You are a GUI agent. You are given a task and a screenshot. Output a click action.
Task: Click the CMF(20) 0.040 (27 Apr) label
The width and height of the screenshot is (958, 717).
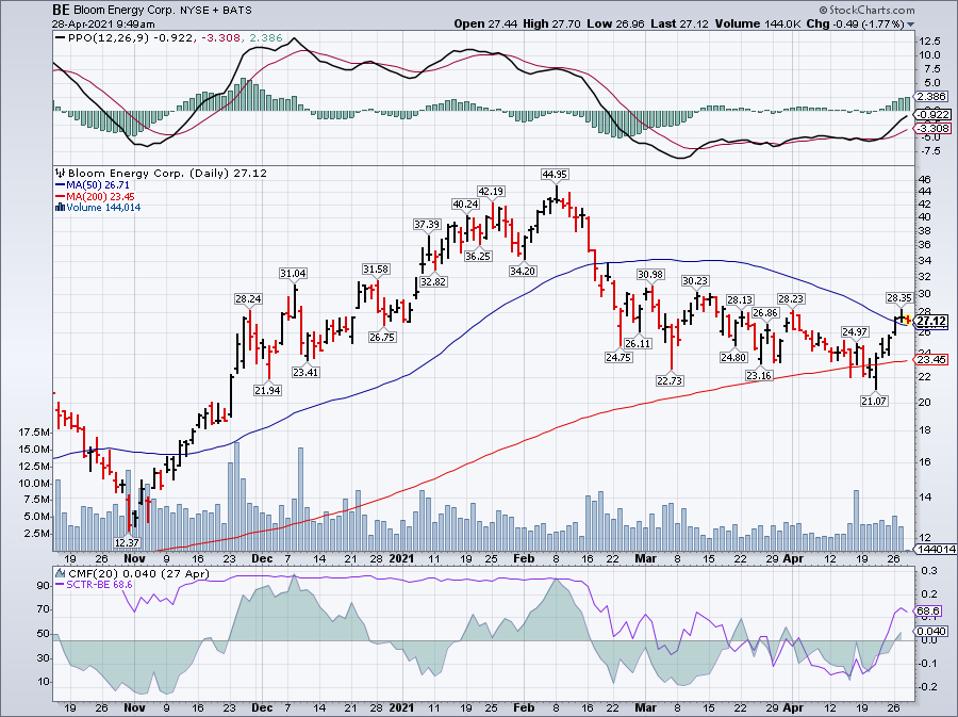(x=137, y=573)
